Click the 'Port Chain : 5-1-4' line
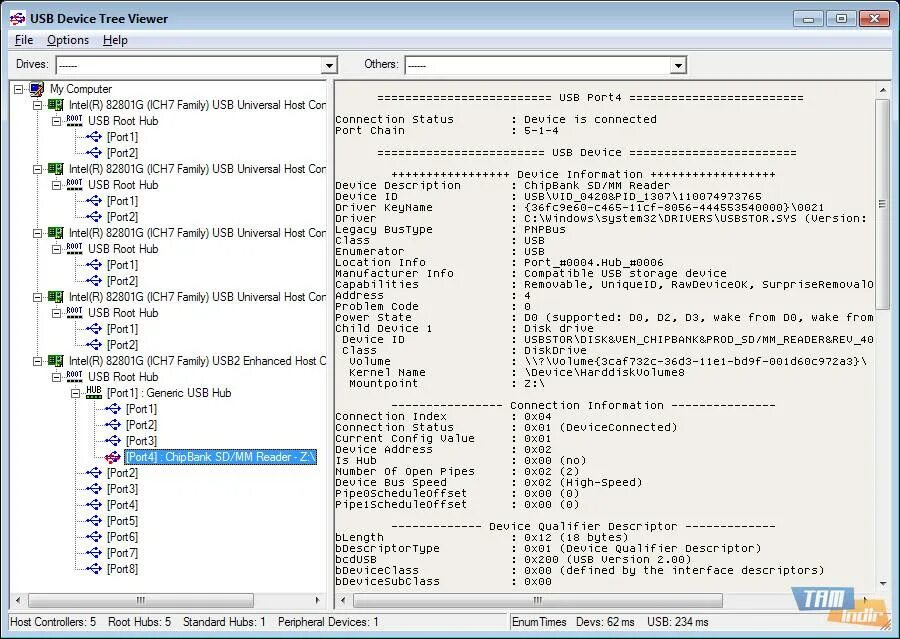This screenshot has height=639, width=900. pyautogui.click(x=447, y=130)
